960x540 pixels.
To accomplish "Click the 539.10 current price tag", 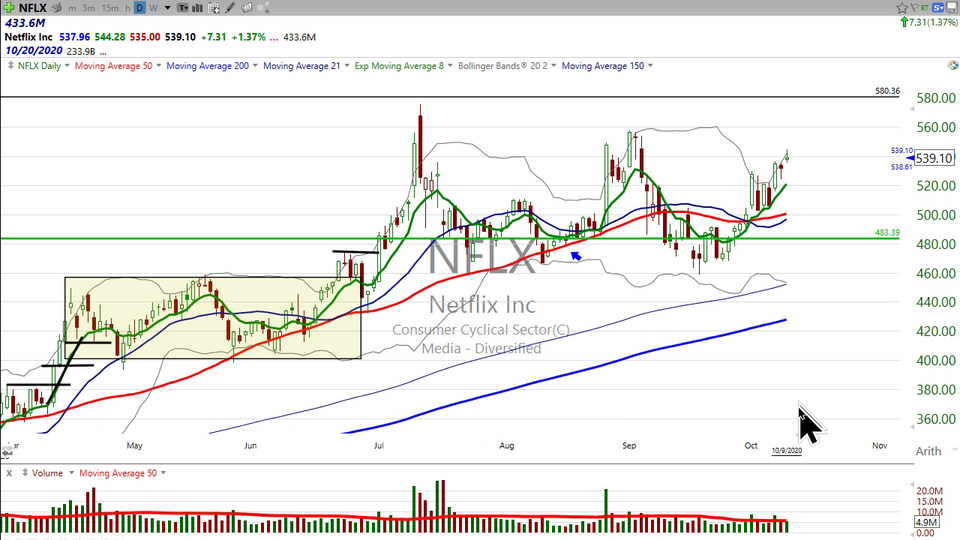I will click(934, 158).
